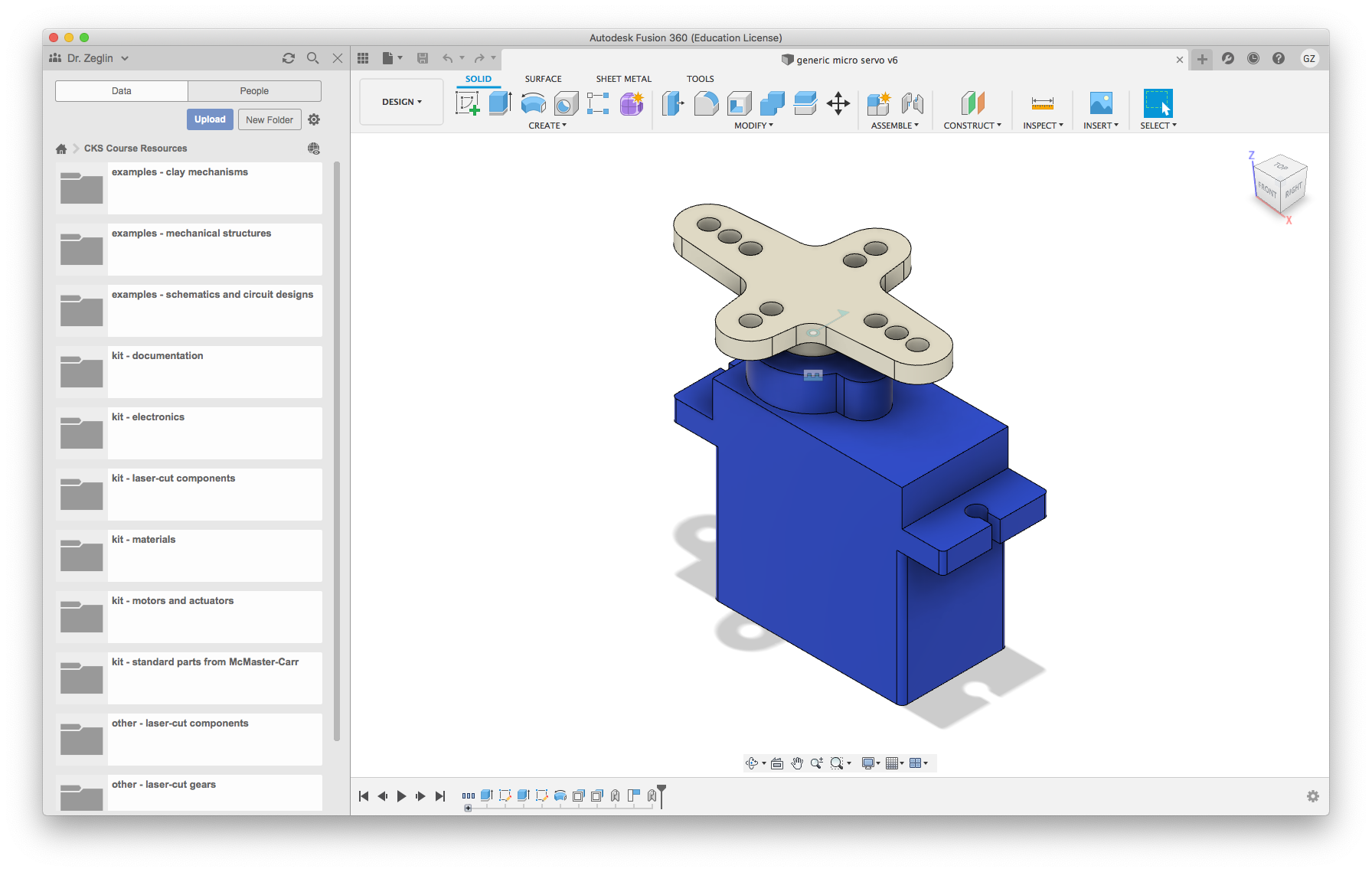
Task: Select the Rectangular Pattern tool in toolbar
Action: [598, 103]
